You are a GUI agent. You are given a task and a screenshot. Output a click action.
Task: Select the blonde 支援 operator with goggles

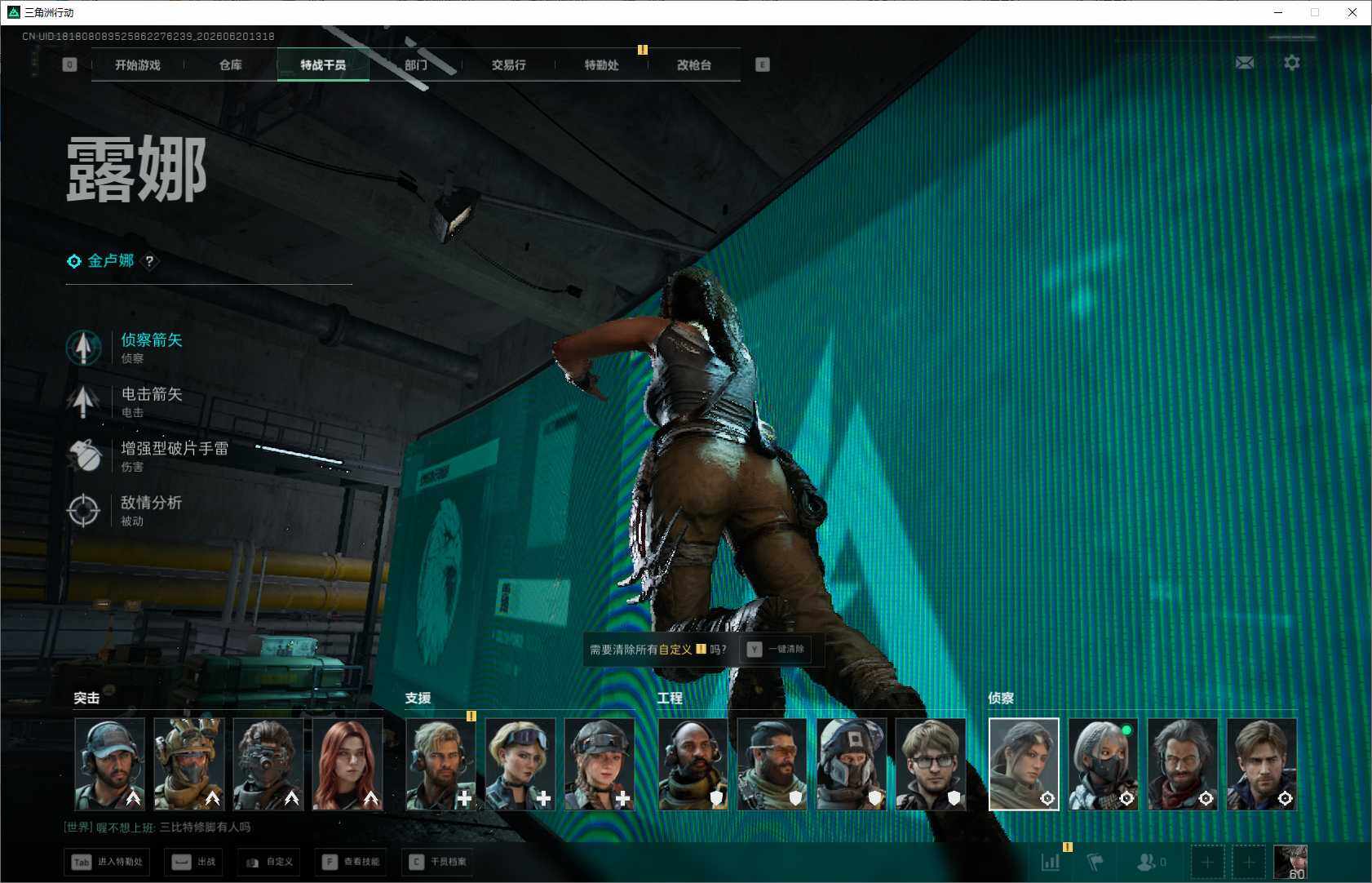click(520, 764)
